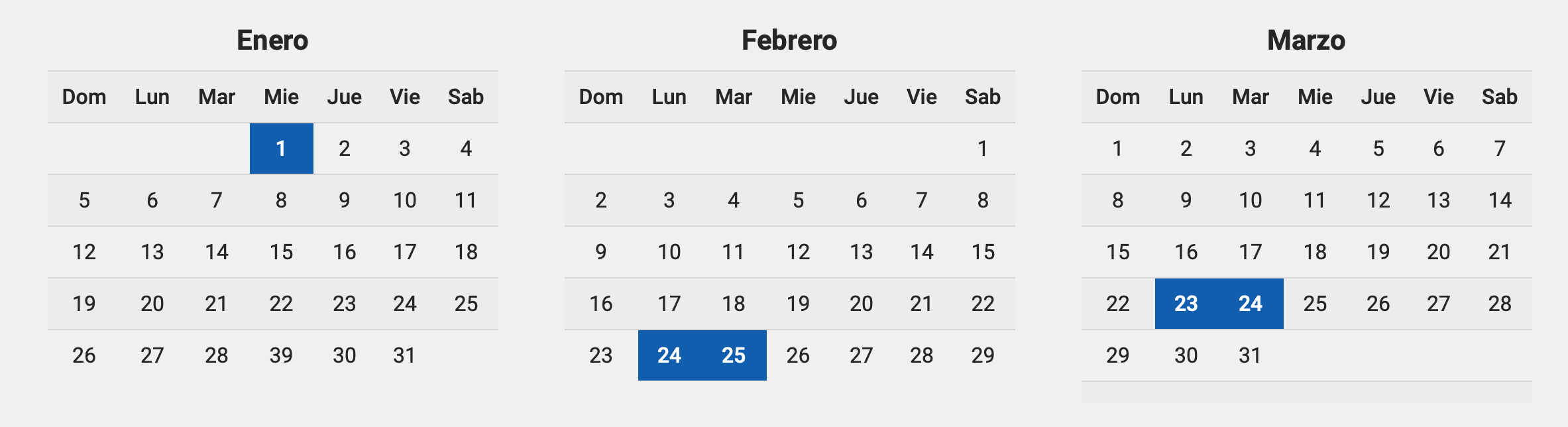Click the Marzo month title

click(x=1306, y=40)
